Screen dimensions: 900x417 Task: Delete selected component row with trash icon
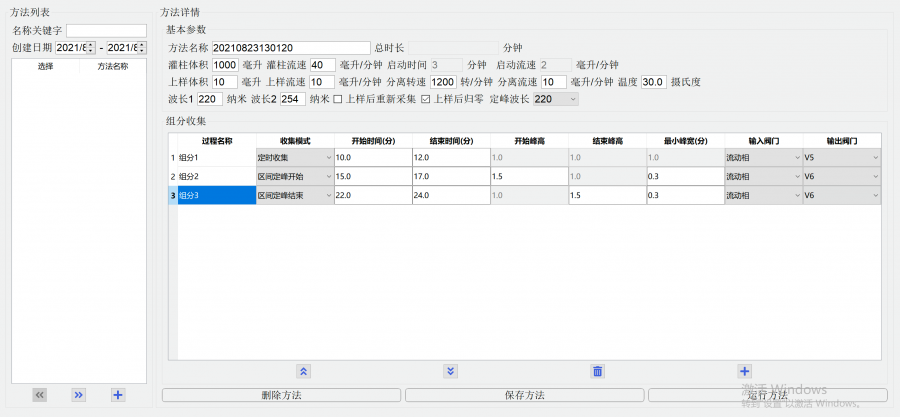pyautogui.click(x=597, y=371)
